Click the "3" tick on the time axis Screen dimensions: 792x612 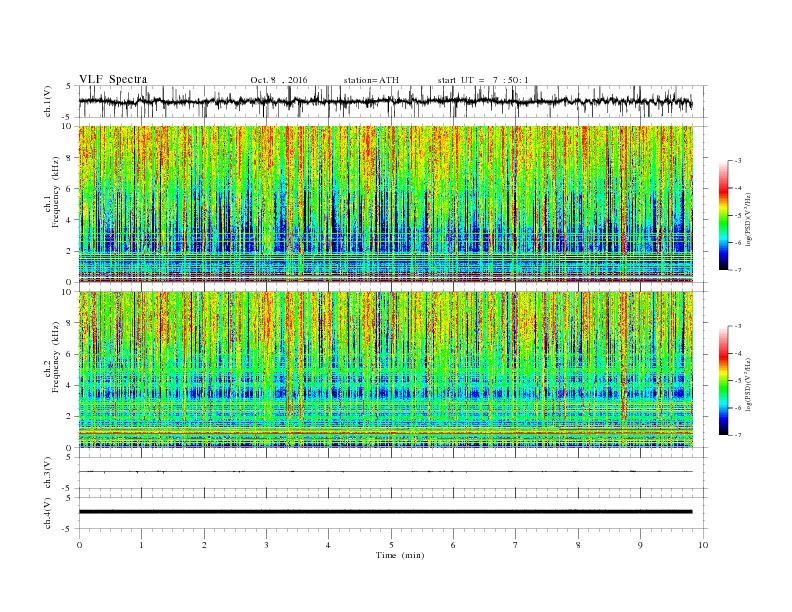click(266, 545)
